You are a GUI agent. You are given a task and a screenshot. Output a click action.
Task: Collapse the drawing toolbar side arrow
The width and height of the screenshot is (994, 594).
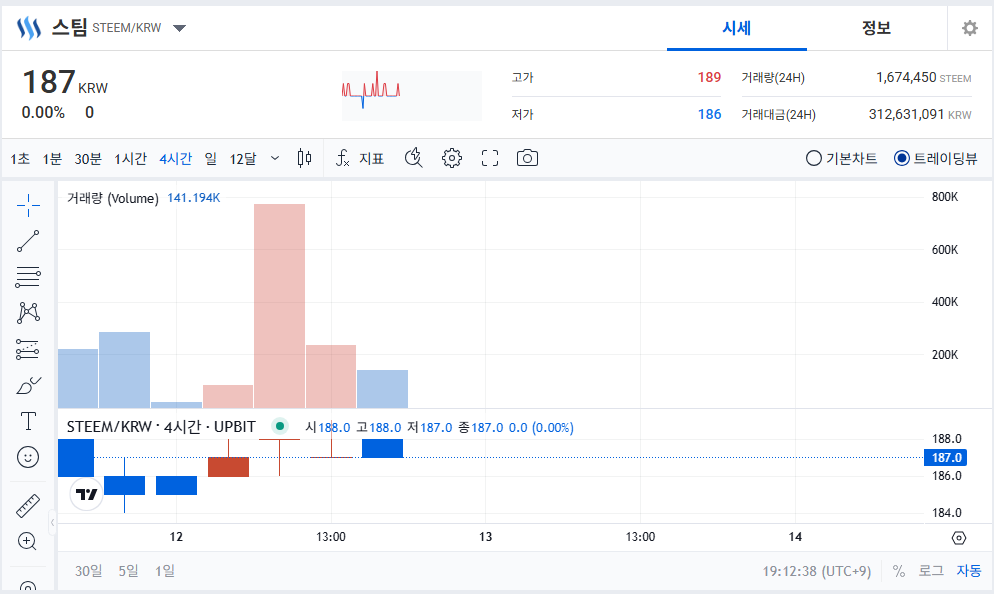pos(53,522)
